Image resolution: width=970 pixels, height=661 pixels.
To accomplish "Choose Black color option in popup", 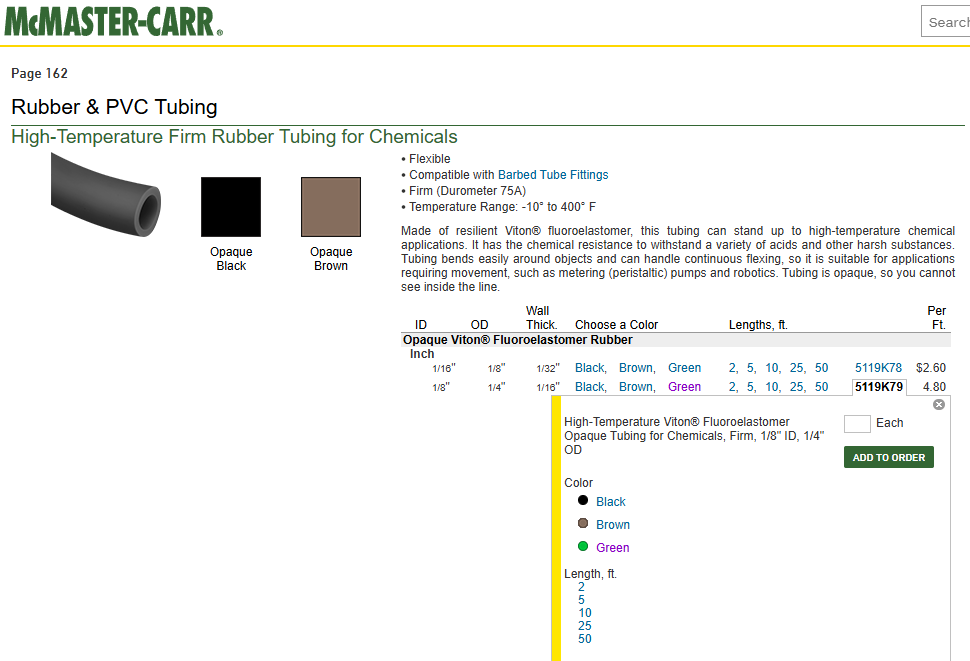I will click(x=611, y=502).
